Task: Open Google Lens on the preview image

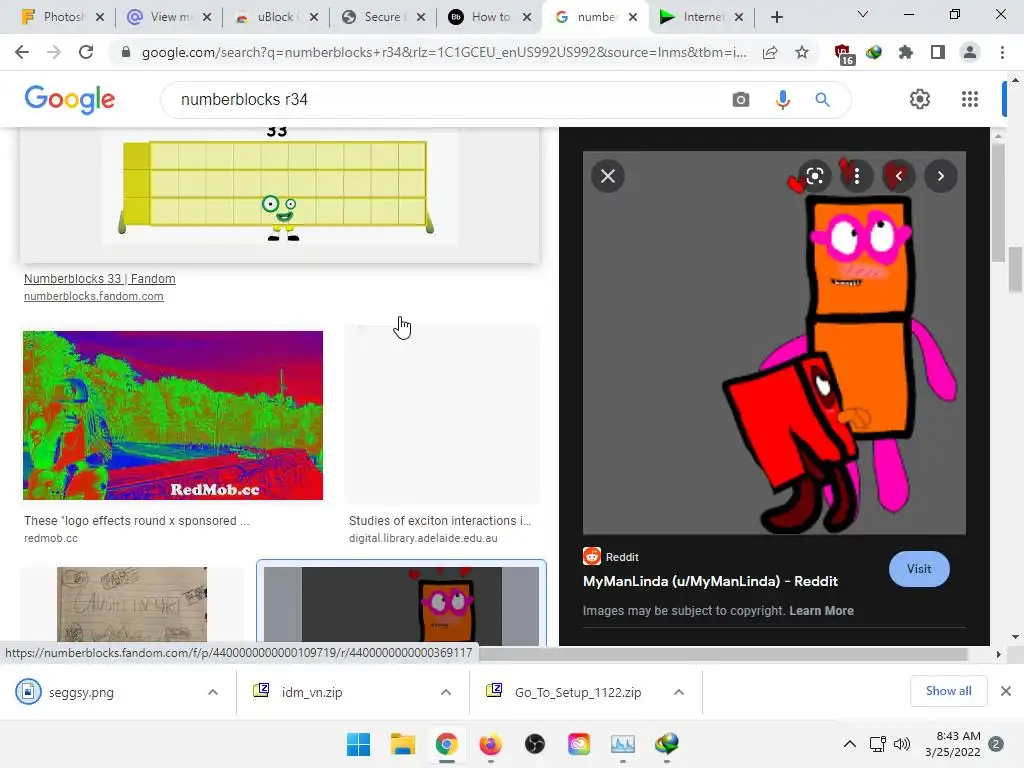Action: click(x=814, y=176)
